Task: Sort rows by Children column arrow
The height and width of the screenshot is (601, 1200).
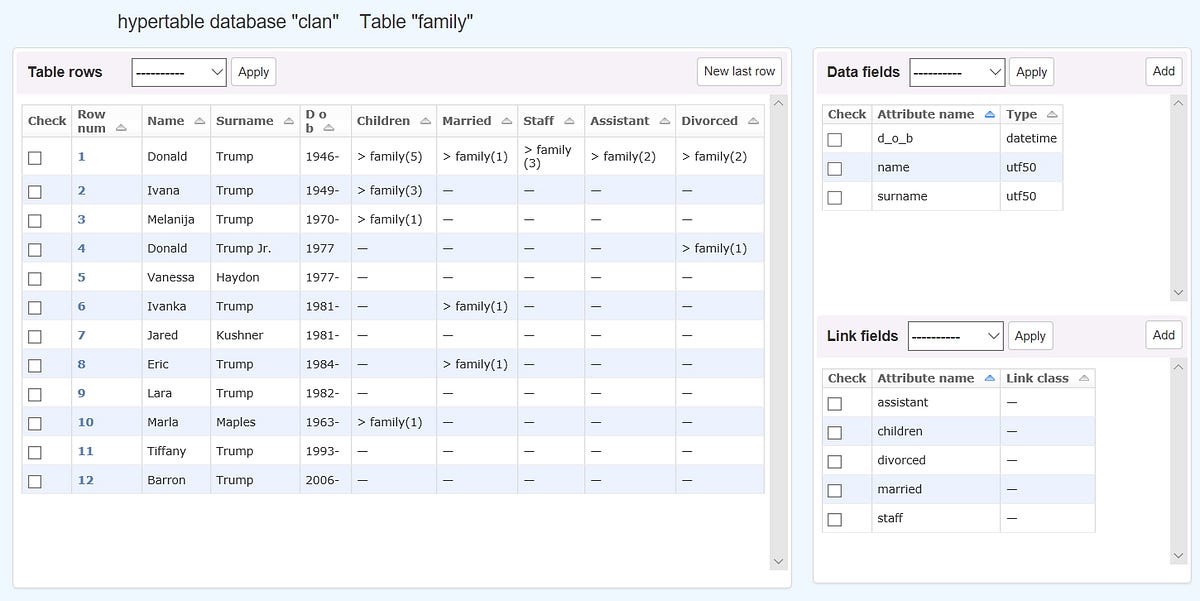Action: (425, 121)
